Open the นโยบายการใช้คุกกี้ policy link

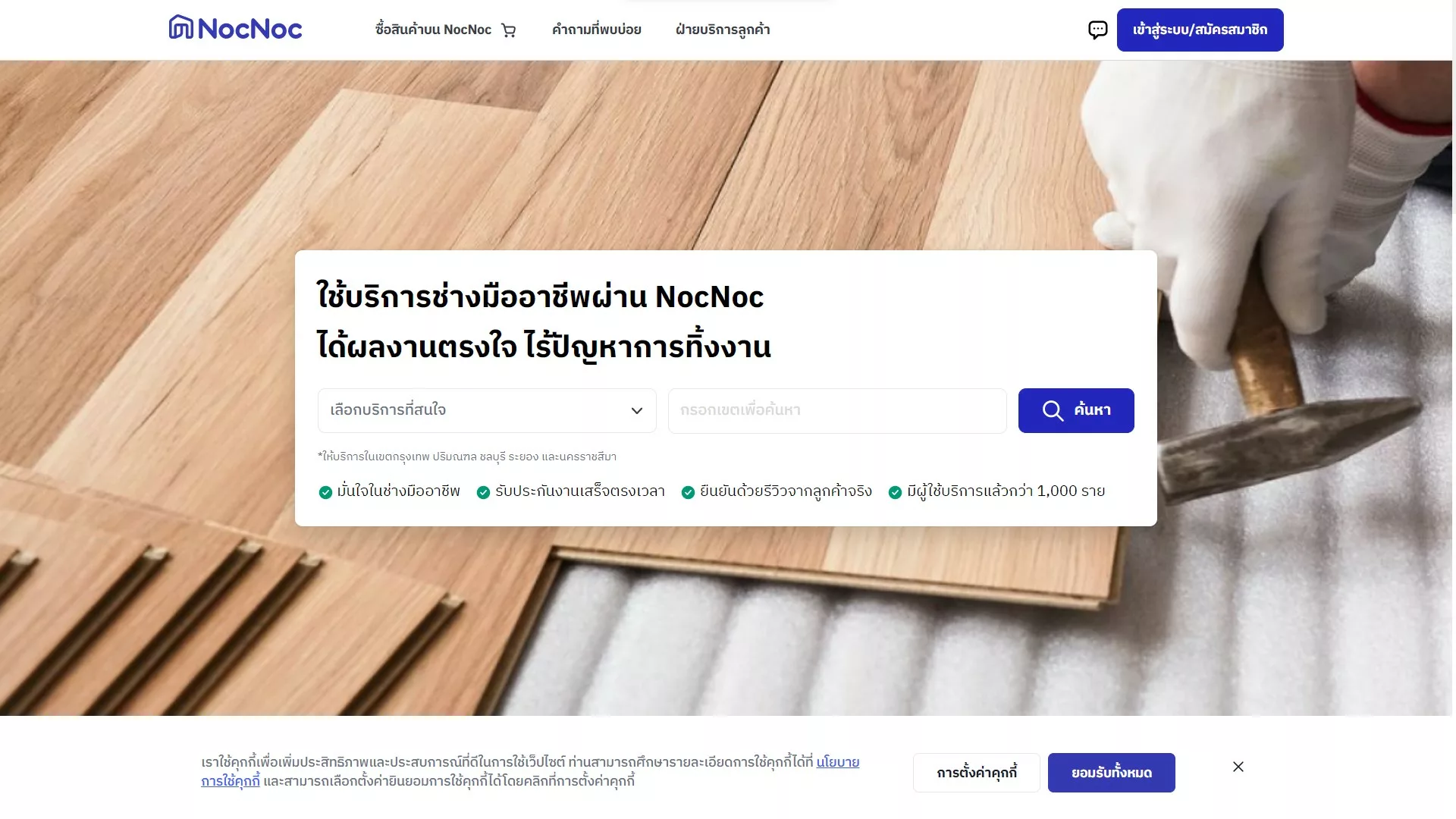click(837, 762)
